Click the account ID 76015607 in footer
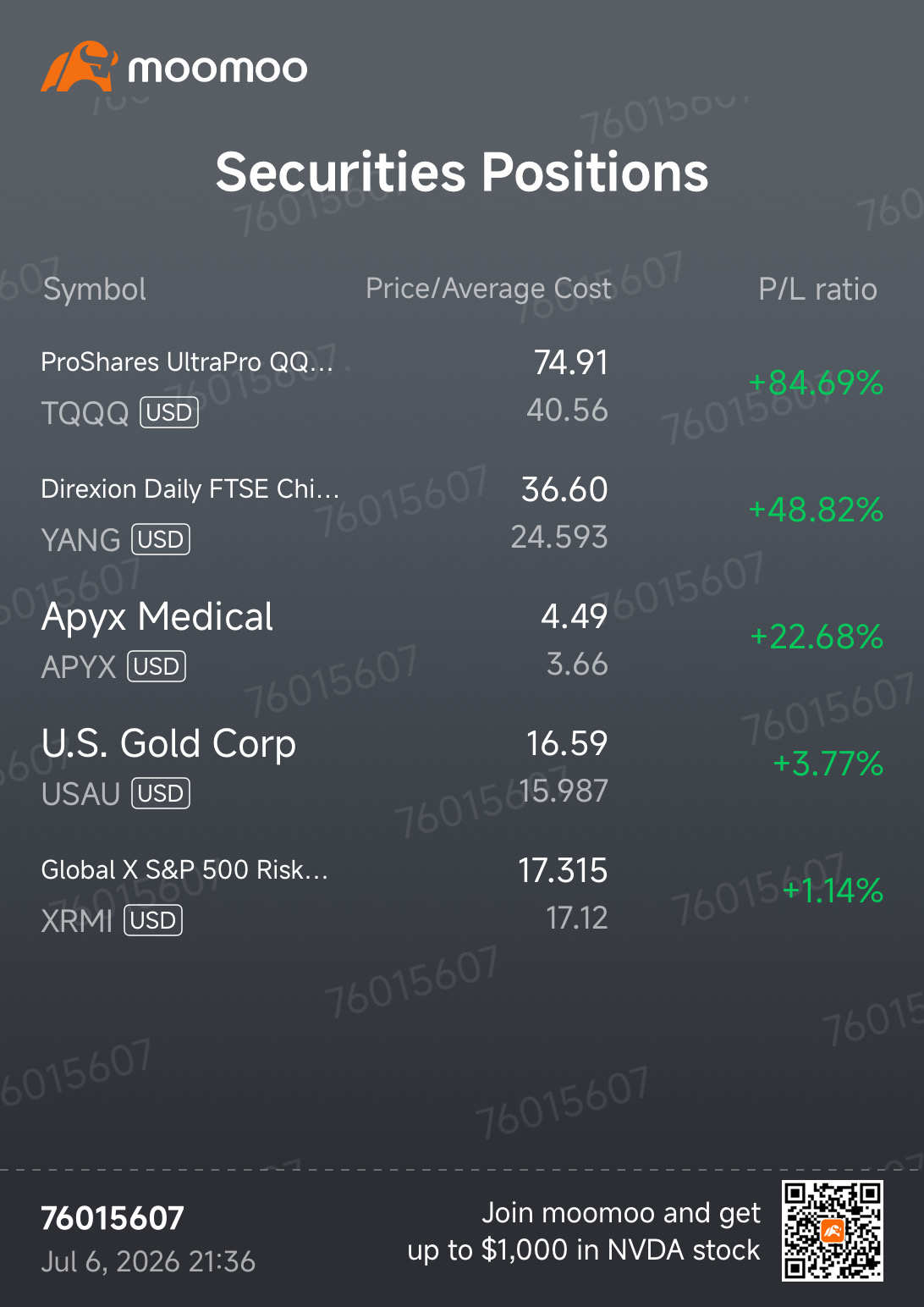 (113, 1218)
